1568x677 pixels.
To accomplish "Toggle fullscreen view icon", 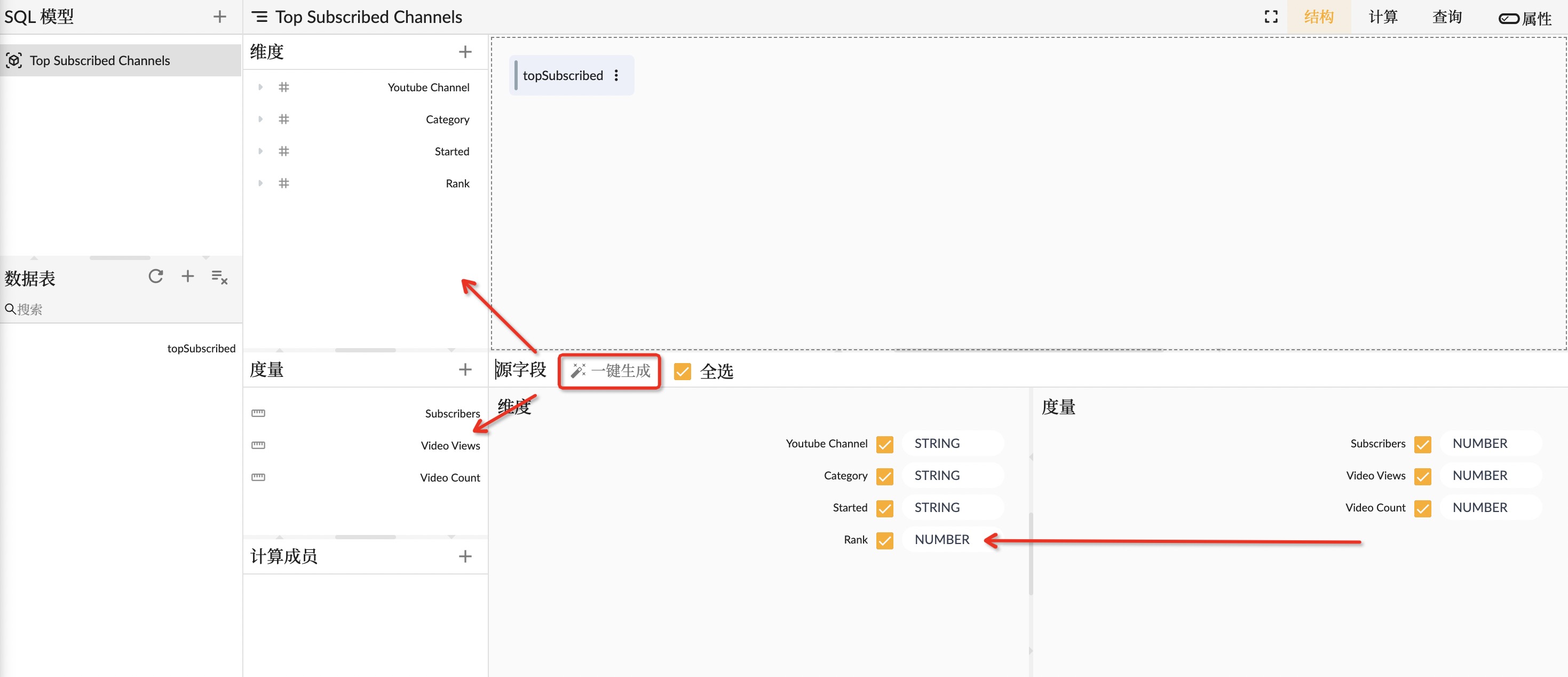I will 1271,17.
